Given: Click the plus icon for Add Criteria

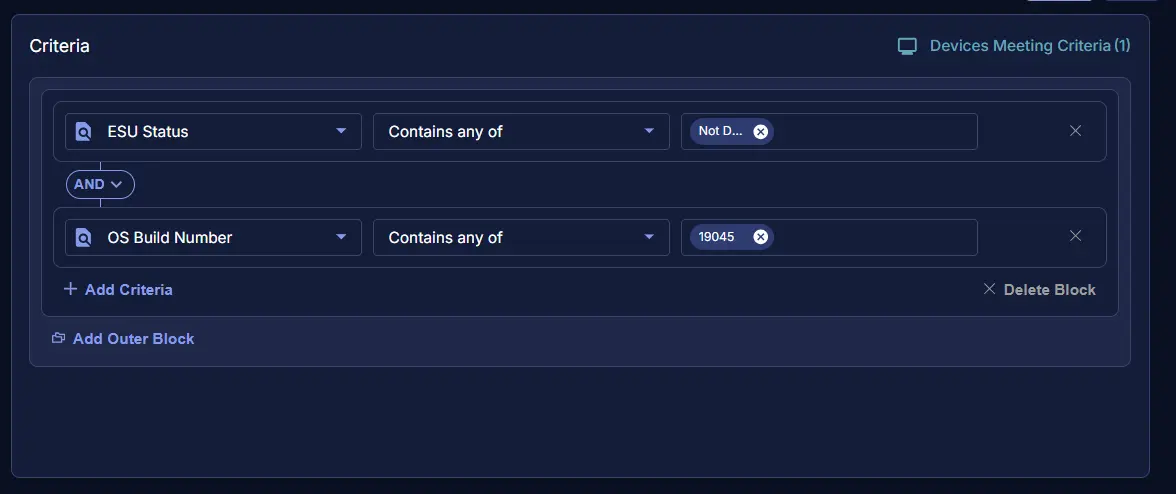Looking at the screenshot, I should (70, 289).
